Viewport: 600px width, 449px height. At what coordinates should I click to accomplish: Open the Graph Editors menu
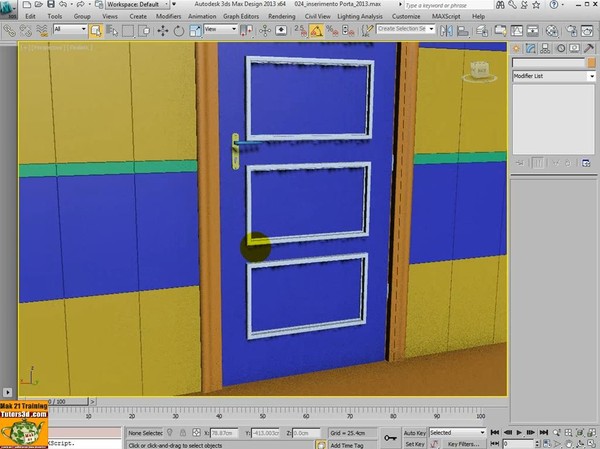click(x=241, y=16)
